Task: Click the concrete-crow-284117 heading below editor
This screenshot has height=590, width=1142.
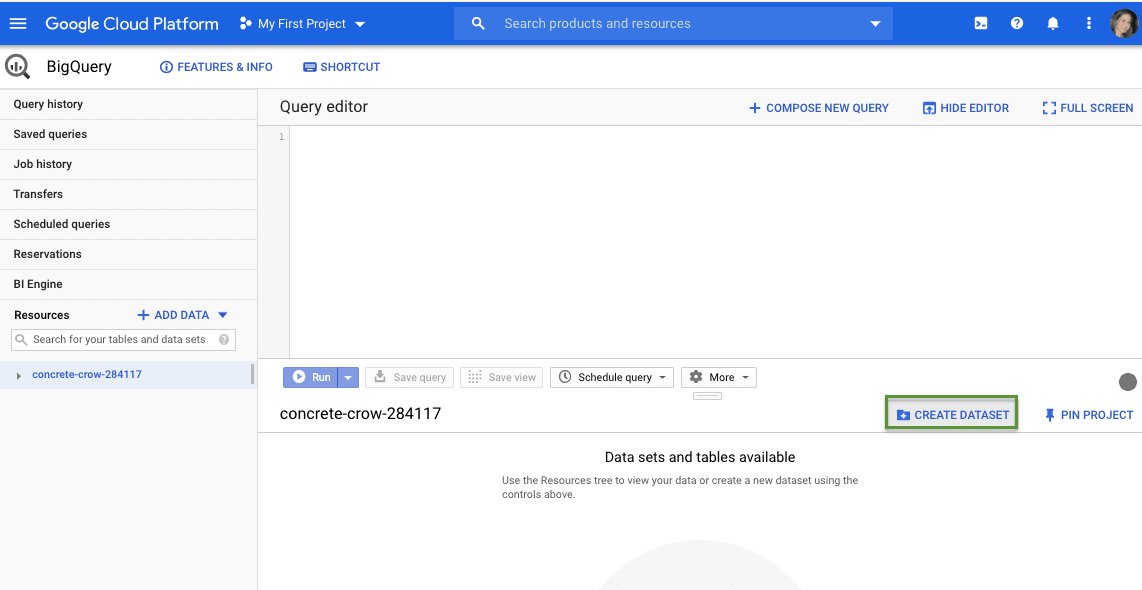Action: click(x=361, y=414)
